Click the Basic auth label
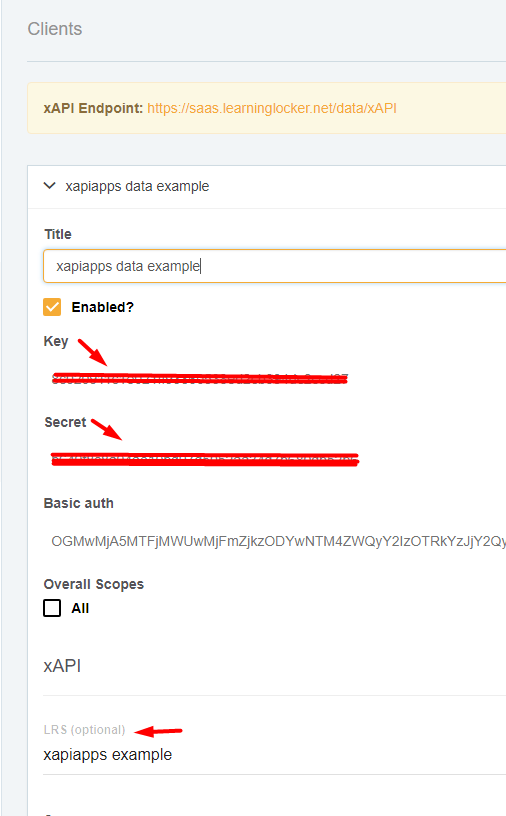The width and height of the screenshot is (506, 816). pos(79,503)
